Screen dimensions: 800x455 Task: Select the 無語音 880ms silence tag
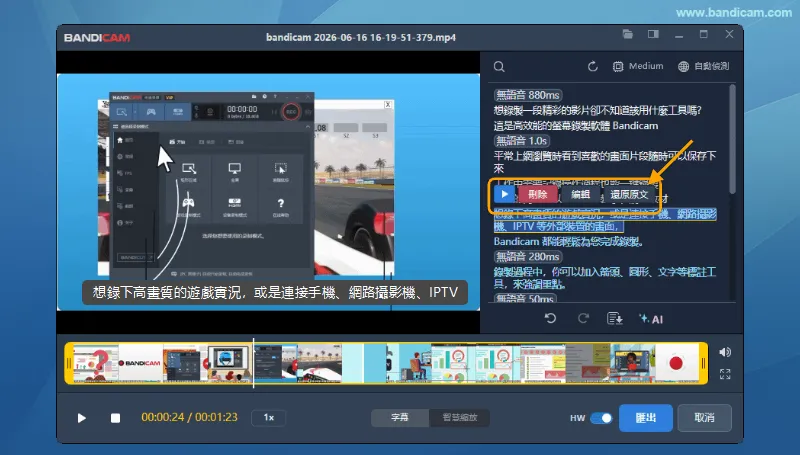tap(528, 95)
